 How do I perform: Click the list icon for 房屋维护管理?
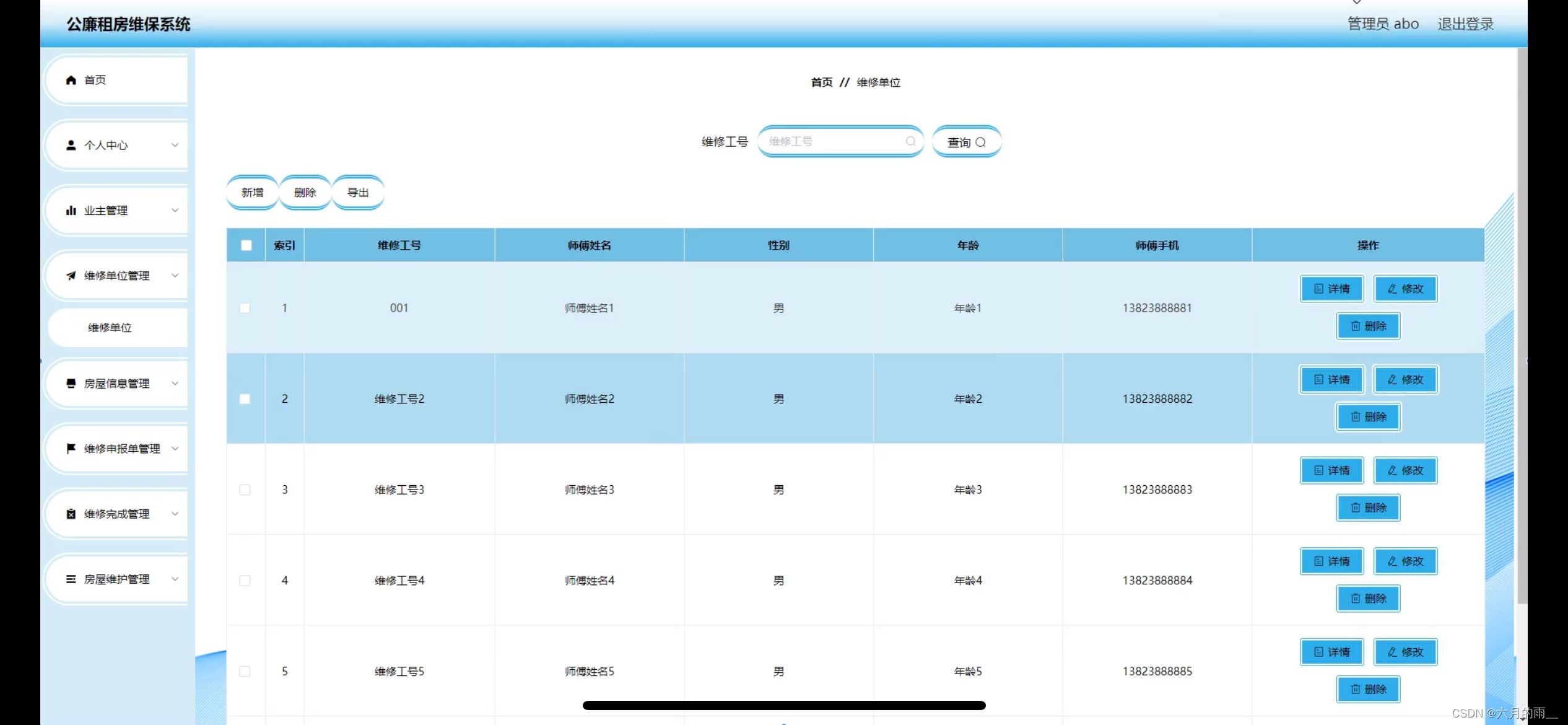(71, 579)
